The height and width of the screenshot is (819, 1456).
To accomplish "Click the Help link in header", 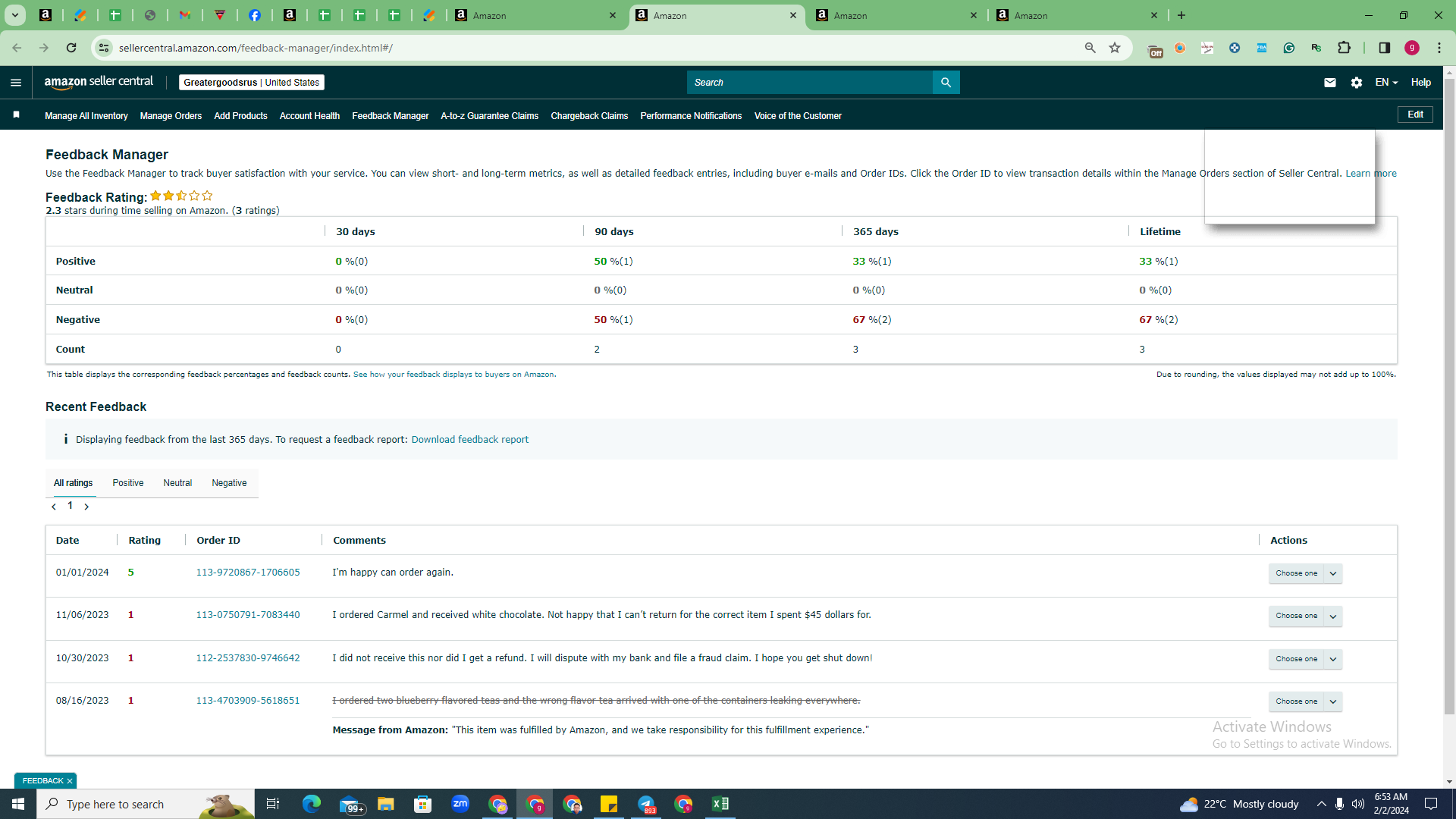I will click(1421, 83).
